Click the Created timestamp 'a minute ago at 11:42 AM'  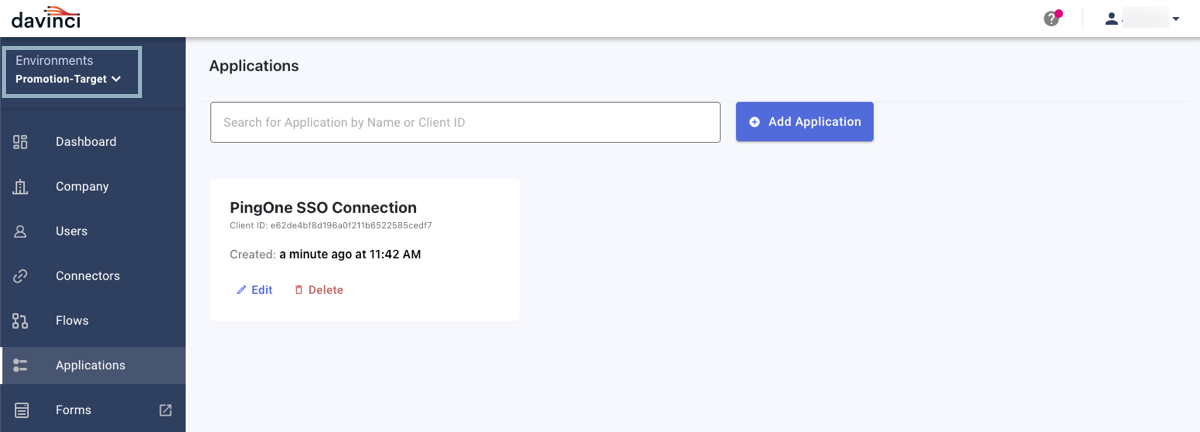(350, 255)
